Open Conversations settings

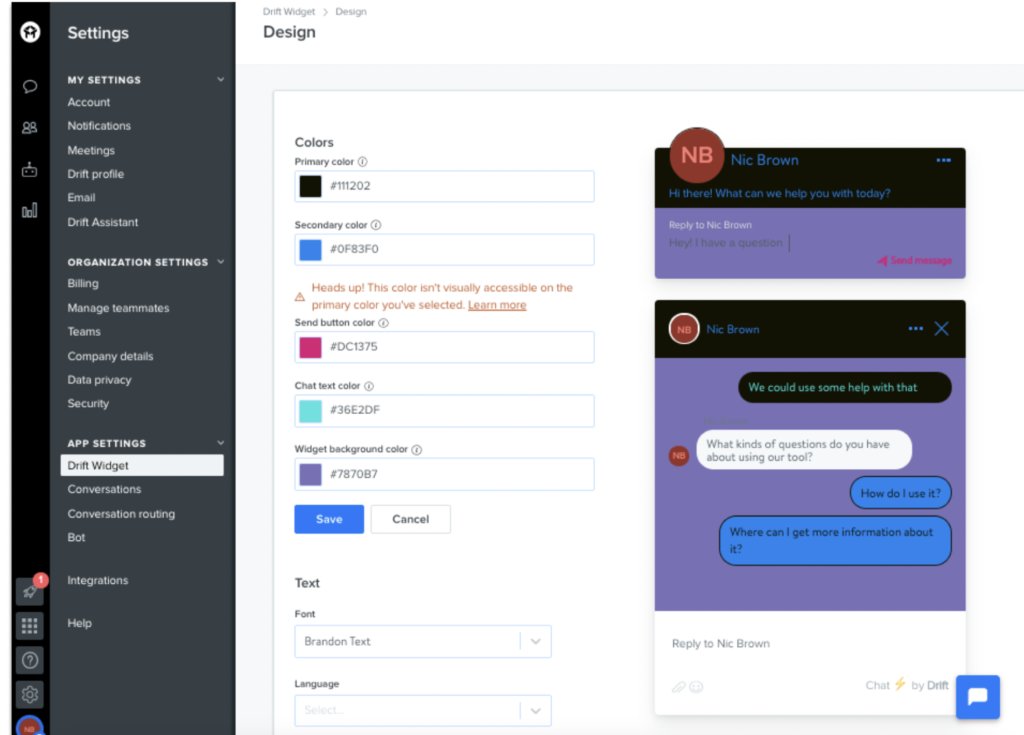(x=104, y=489)
